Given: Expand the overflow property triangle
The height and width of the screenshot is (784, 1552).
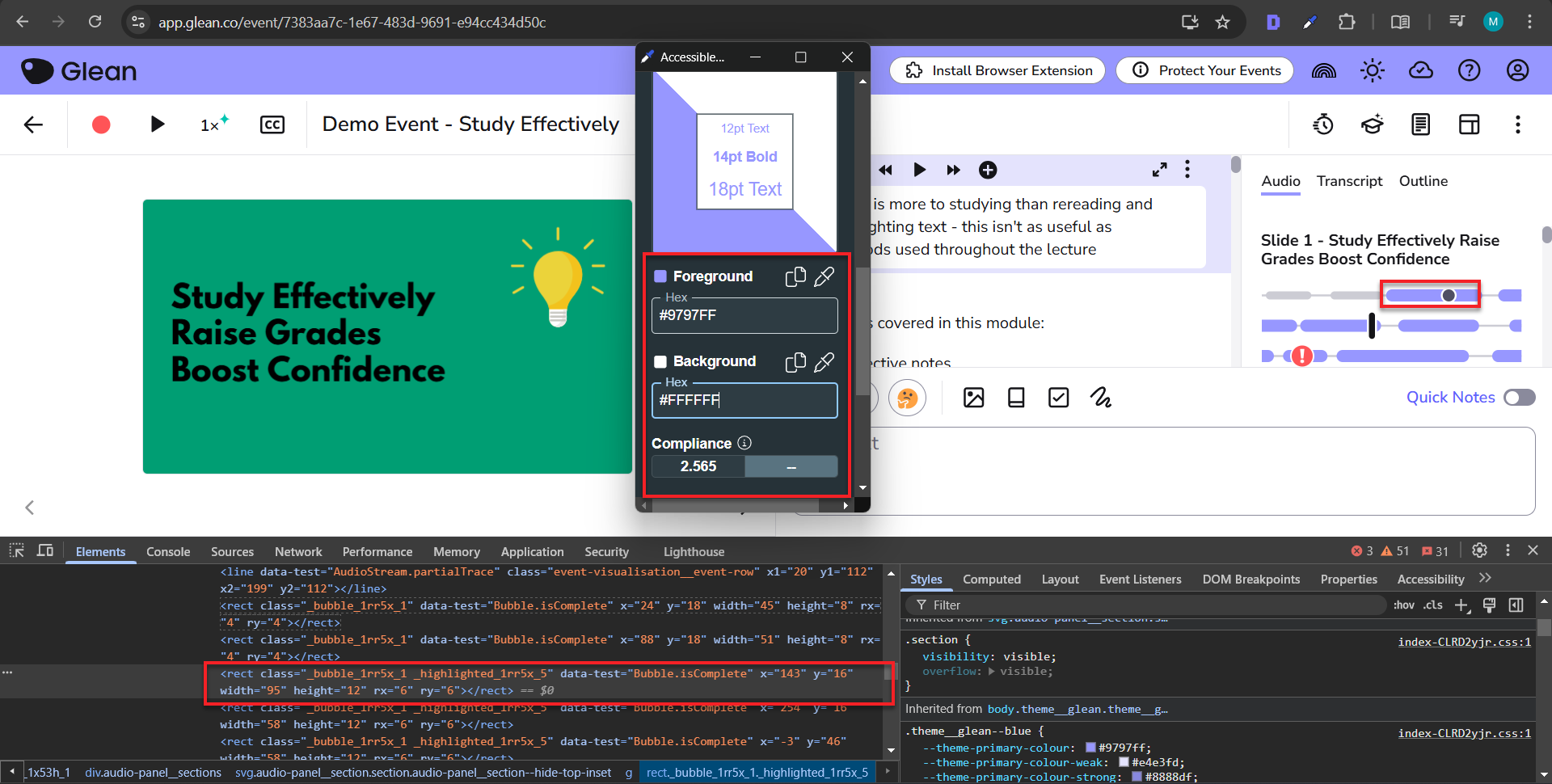Looking at the screenshot, I should coord(992,672).
